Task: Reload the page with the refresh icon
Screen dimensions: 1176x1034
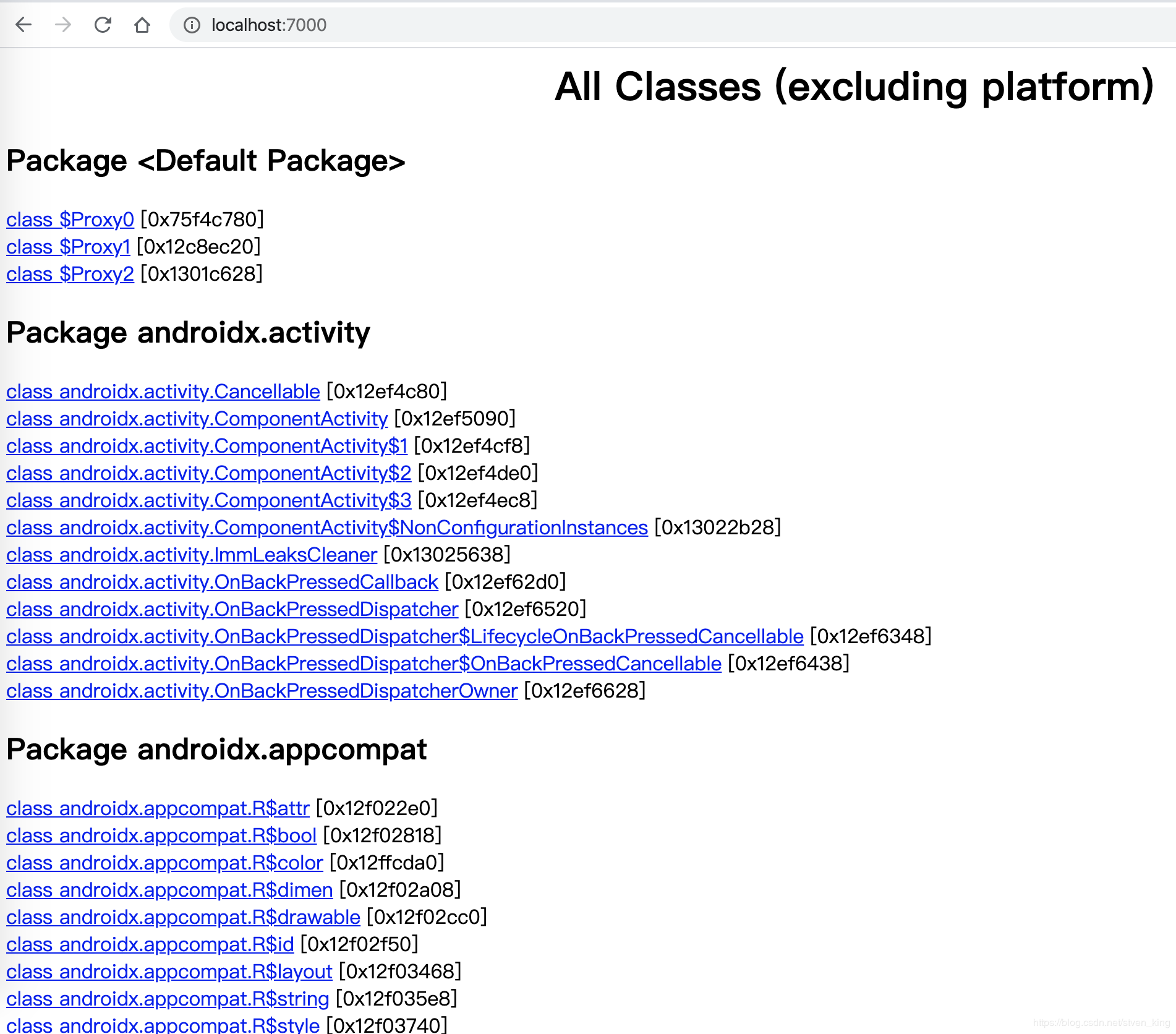Action: pos(103,25)
